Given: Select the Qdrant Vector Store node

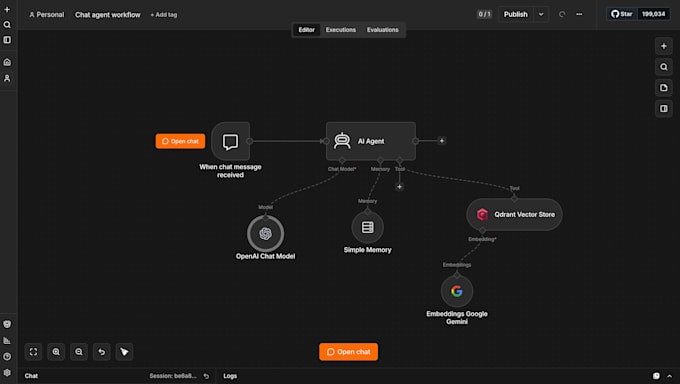Looking at the screenshot, I should pos(514,214).
